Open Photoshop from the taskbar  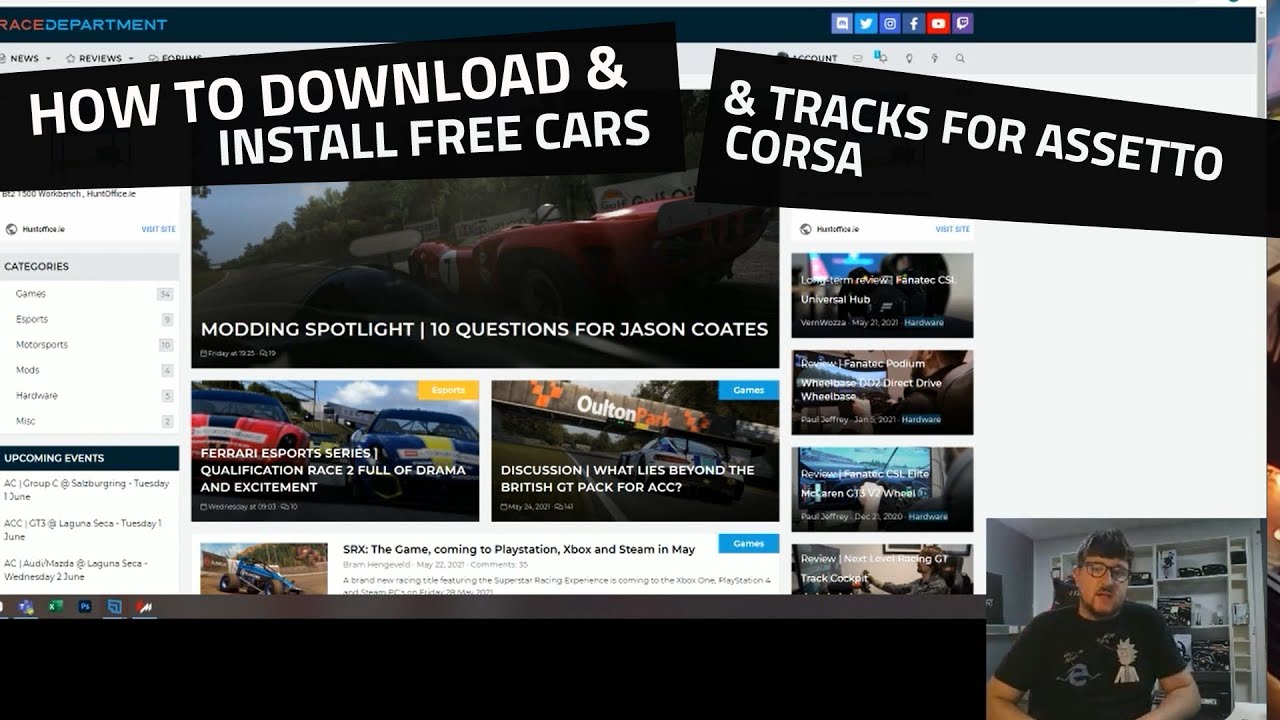pyautogui.click(x=85, y=606)
